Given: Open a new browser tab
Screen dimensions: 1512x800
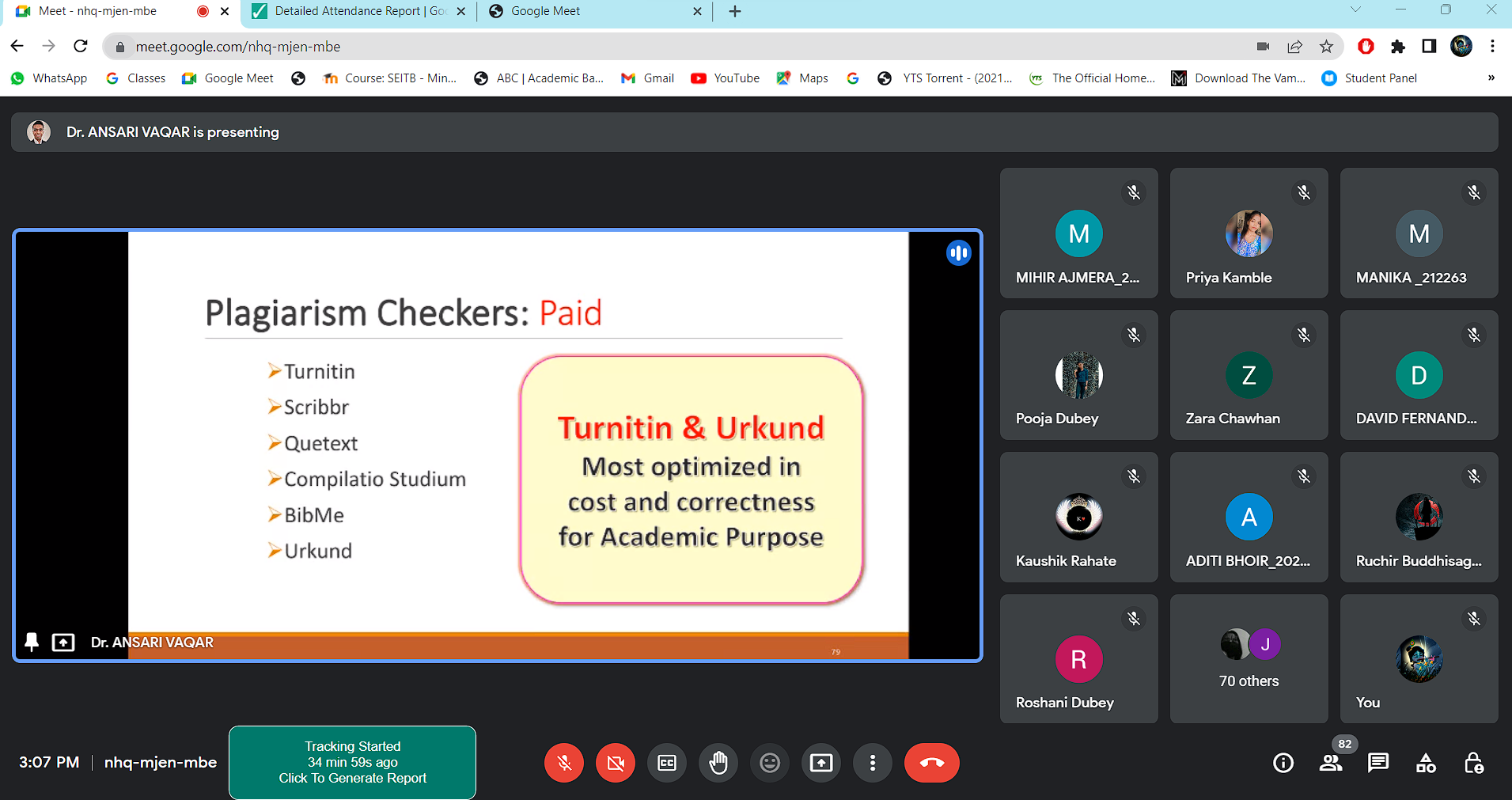Looking at the screenshot, I should coord(735,11).
